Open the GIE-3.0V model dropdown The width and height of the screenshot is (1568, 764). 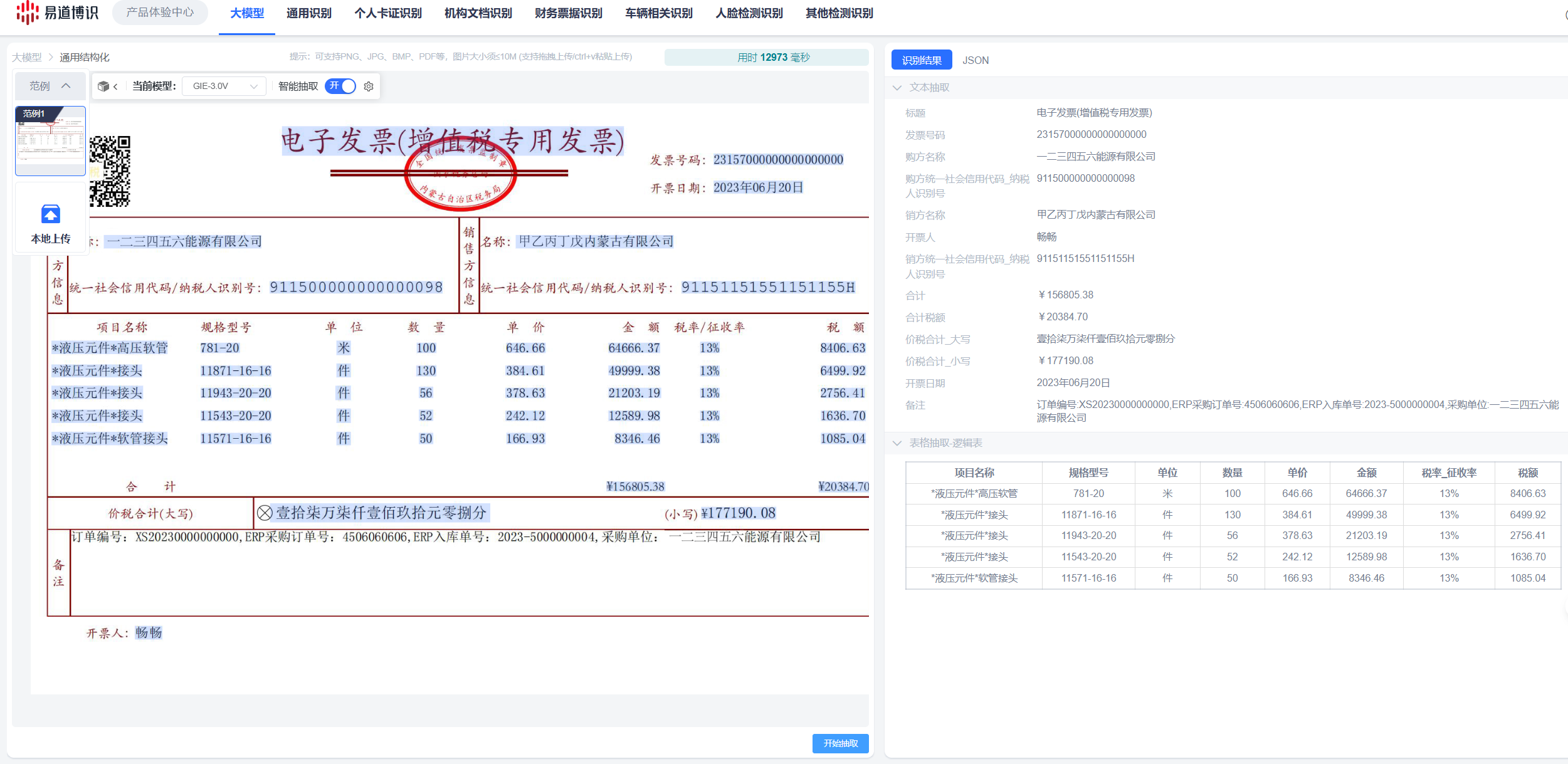(224, 86)
